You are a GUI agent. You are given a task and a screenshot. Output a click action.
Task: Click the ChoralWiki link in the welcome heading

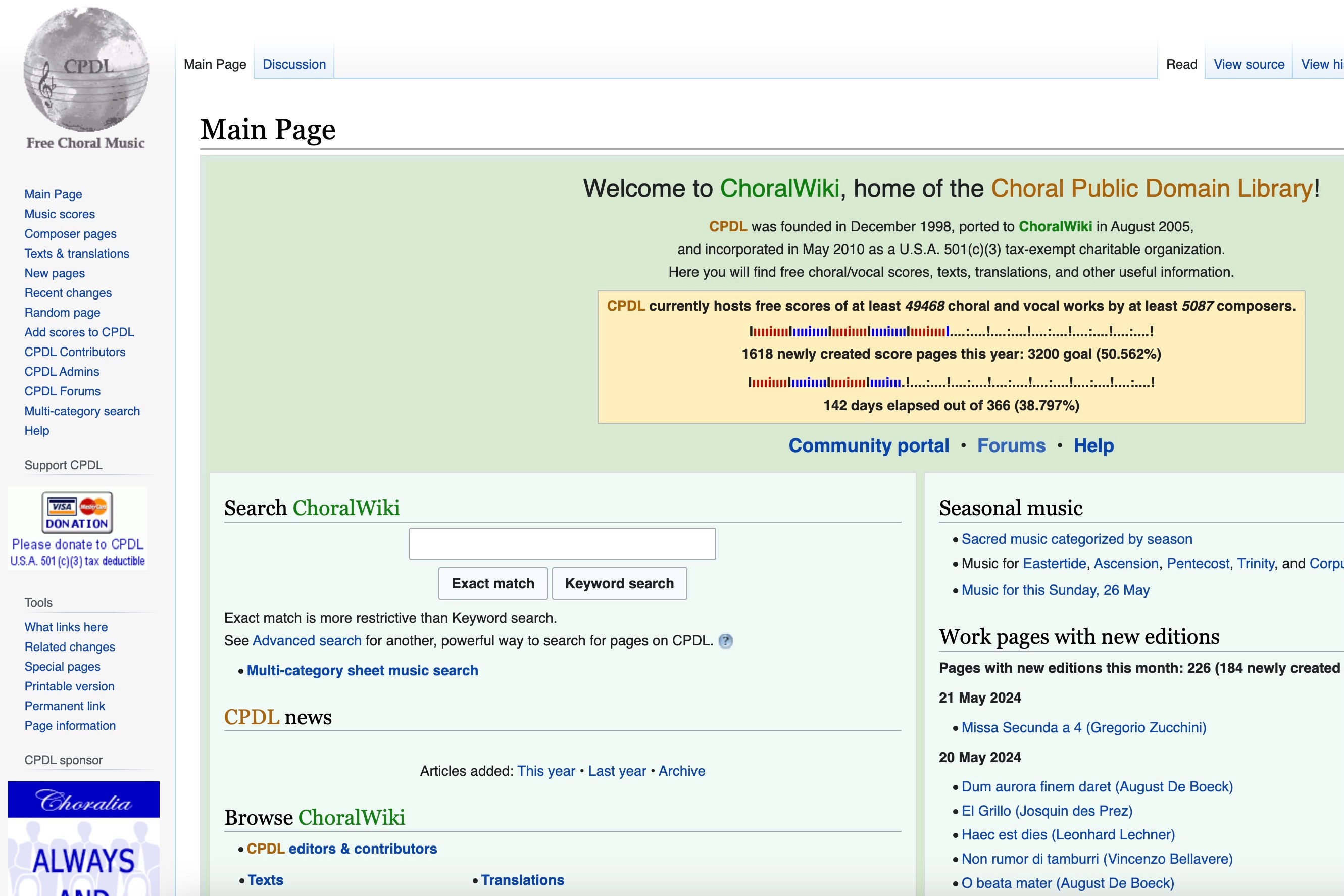pyautogui.click(x=779, y=189)
